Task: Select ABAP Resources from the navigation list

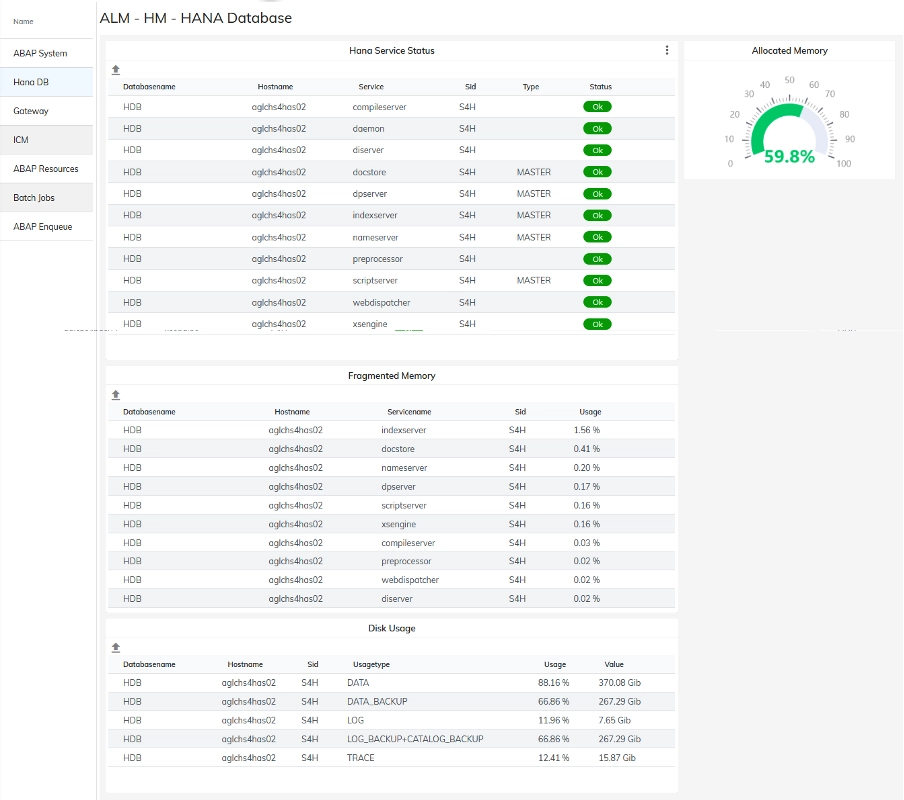Action: point(45,169)
